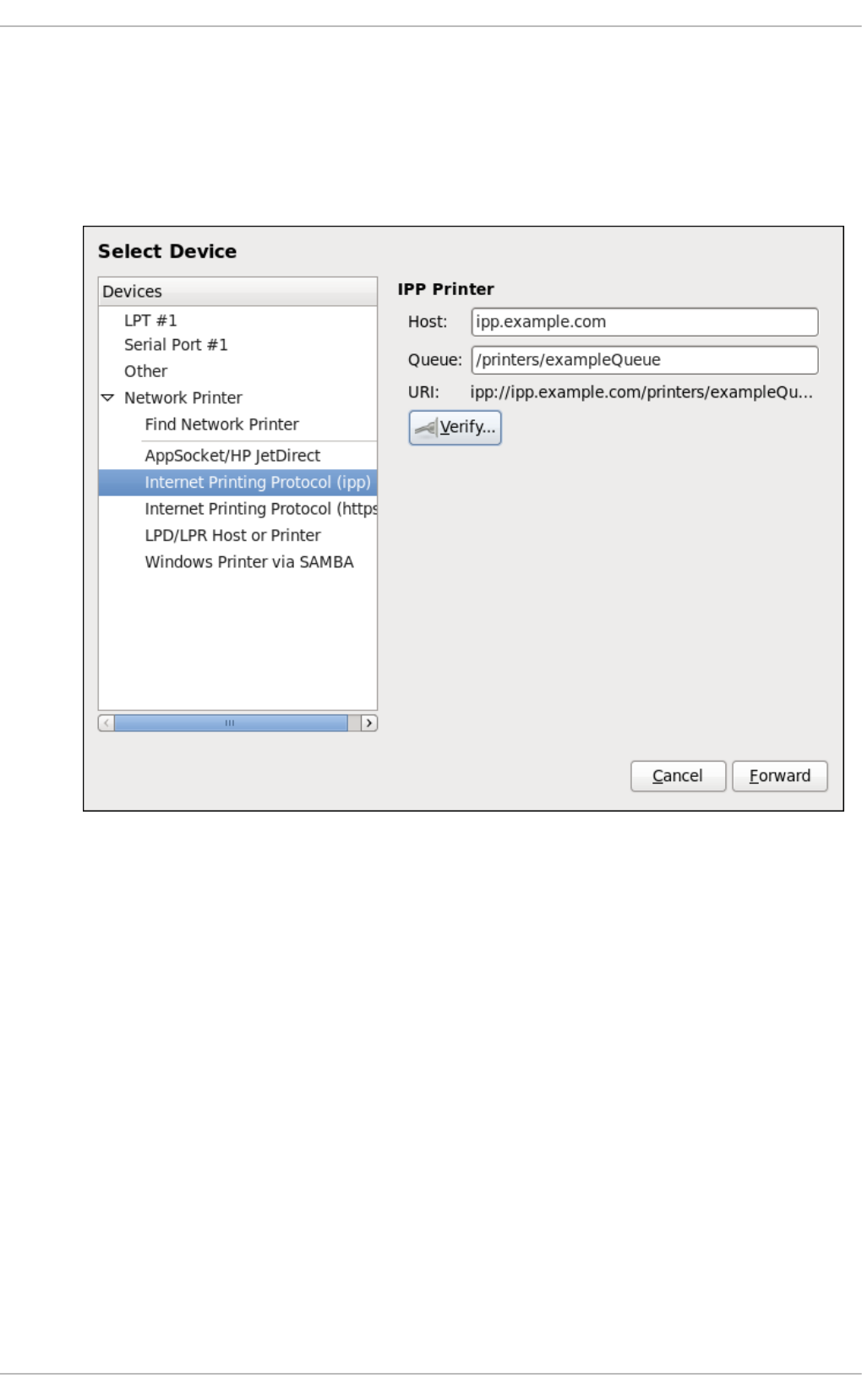Click the horizontal scrollbar thumb
This screenshot has height=1400, width=862.
(231, 723)
